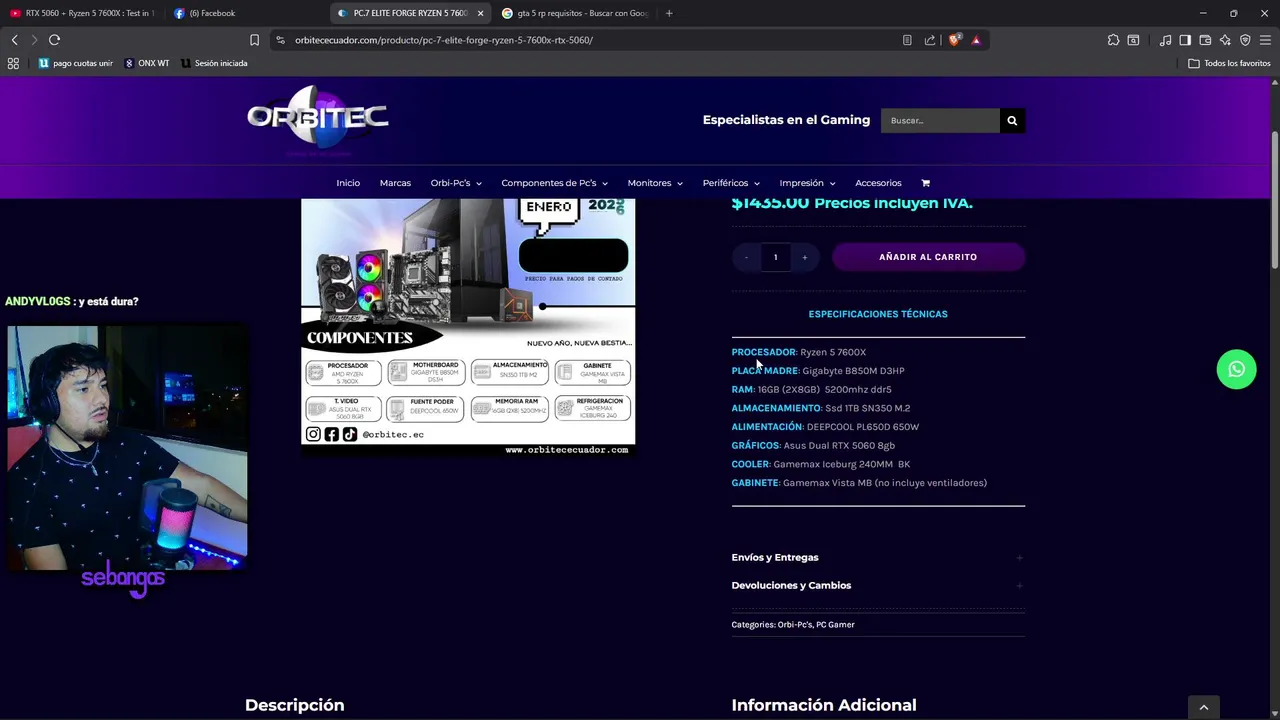
Task: Increase quantity with the plus button
Action: [804, 257]
